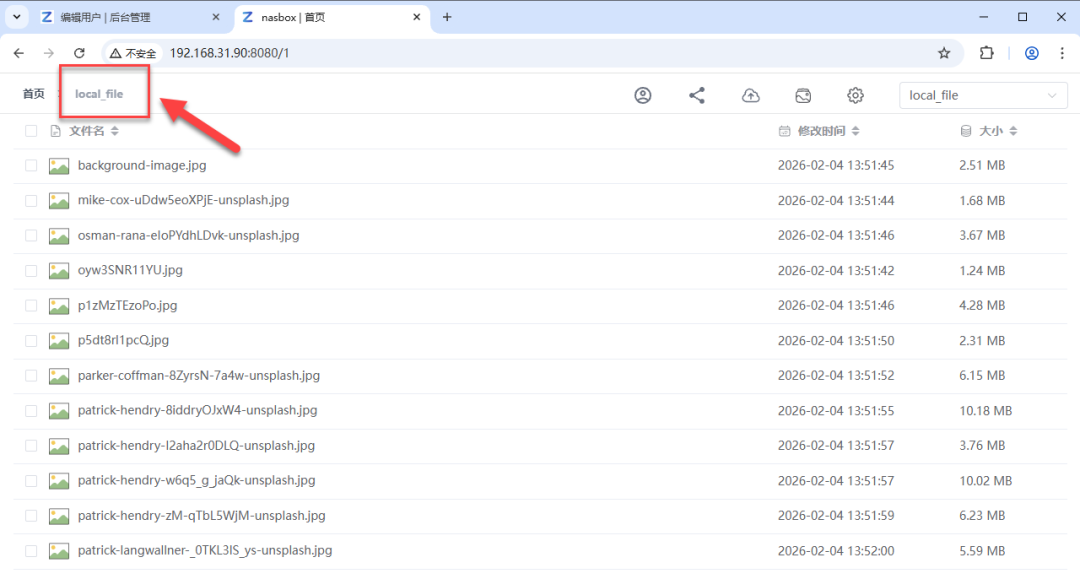Open file oyw3SNR11YU.jpg
This screenshot has height=579, width=1080.
click(130, 270)
